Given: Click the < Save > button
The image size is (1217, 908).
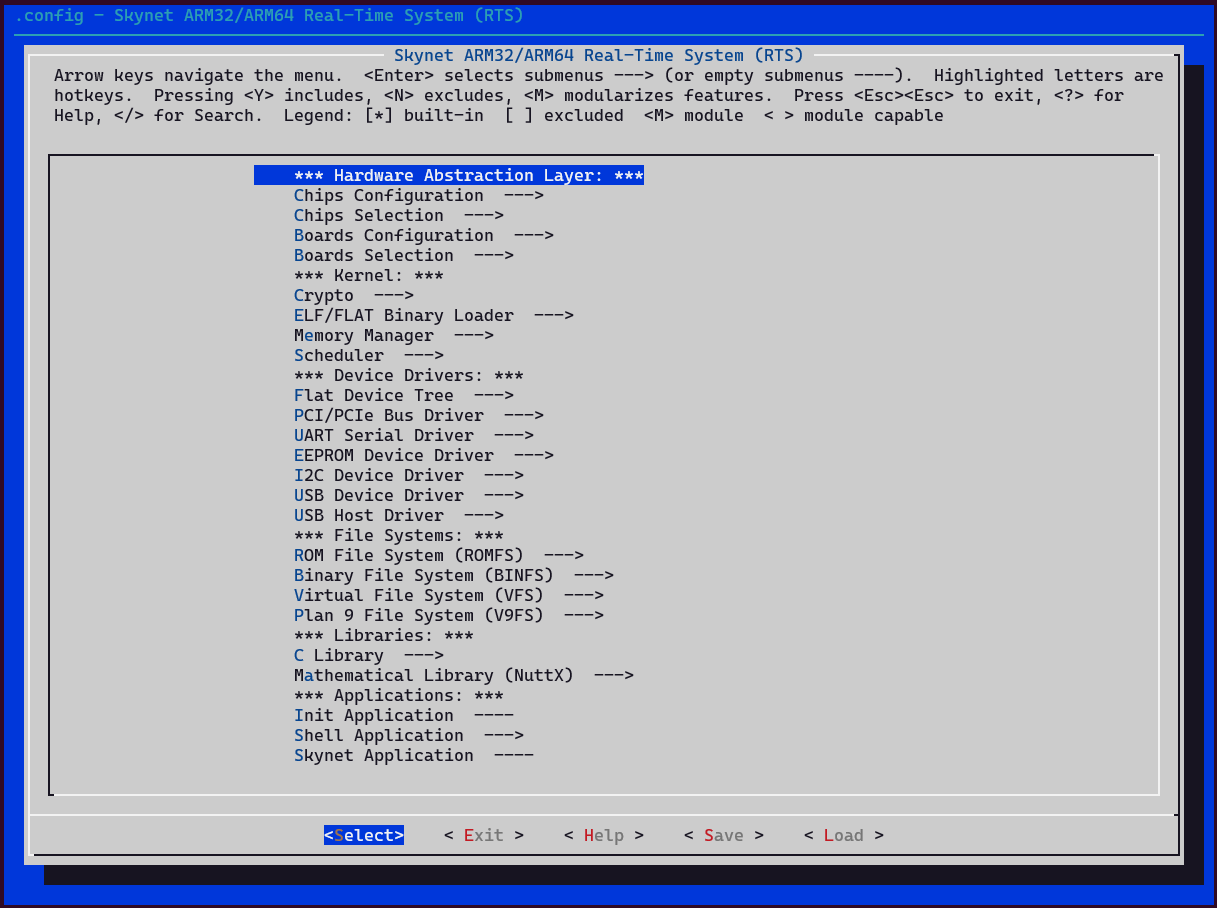Looking at the screenshot, I should tap(724, 835).
